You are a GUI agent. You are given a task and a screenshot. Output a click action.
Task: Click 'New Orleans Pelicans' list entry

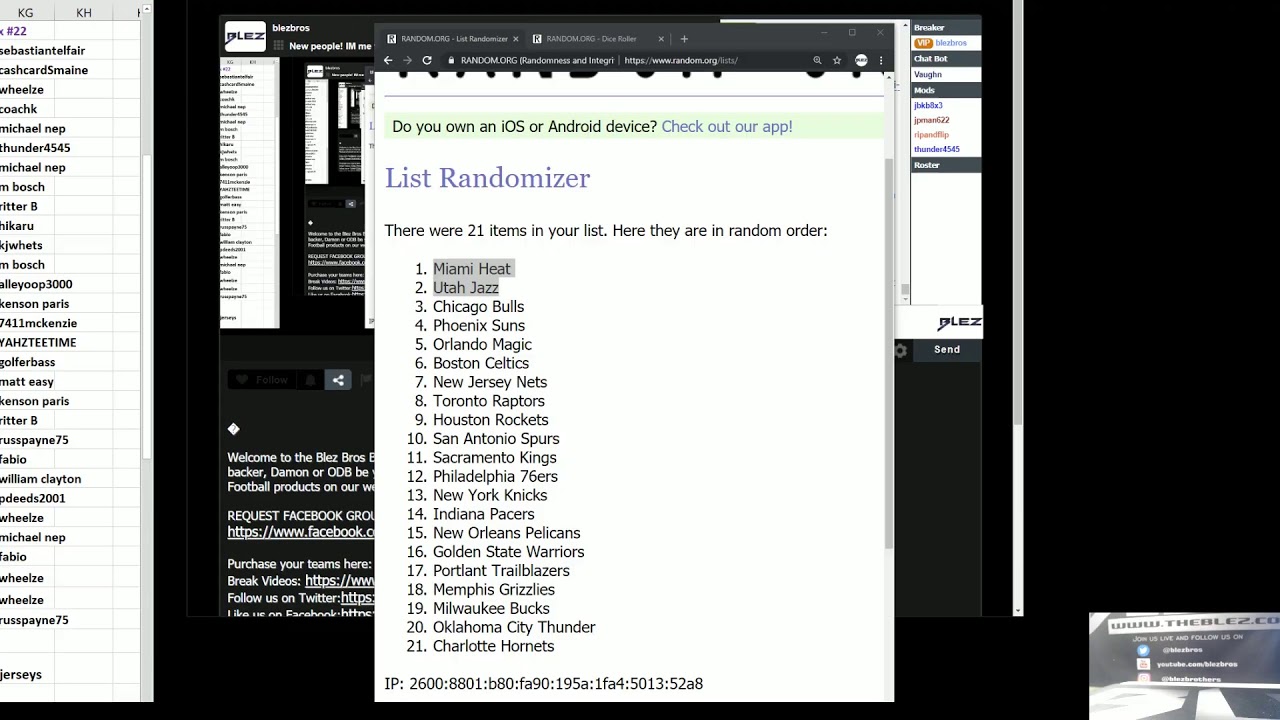(507, 533)
